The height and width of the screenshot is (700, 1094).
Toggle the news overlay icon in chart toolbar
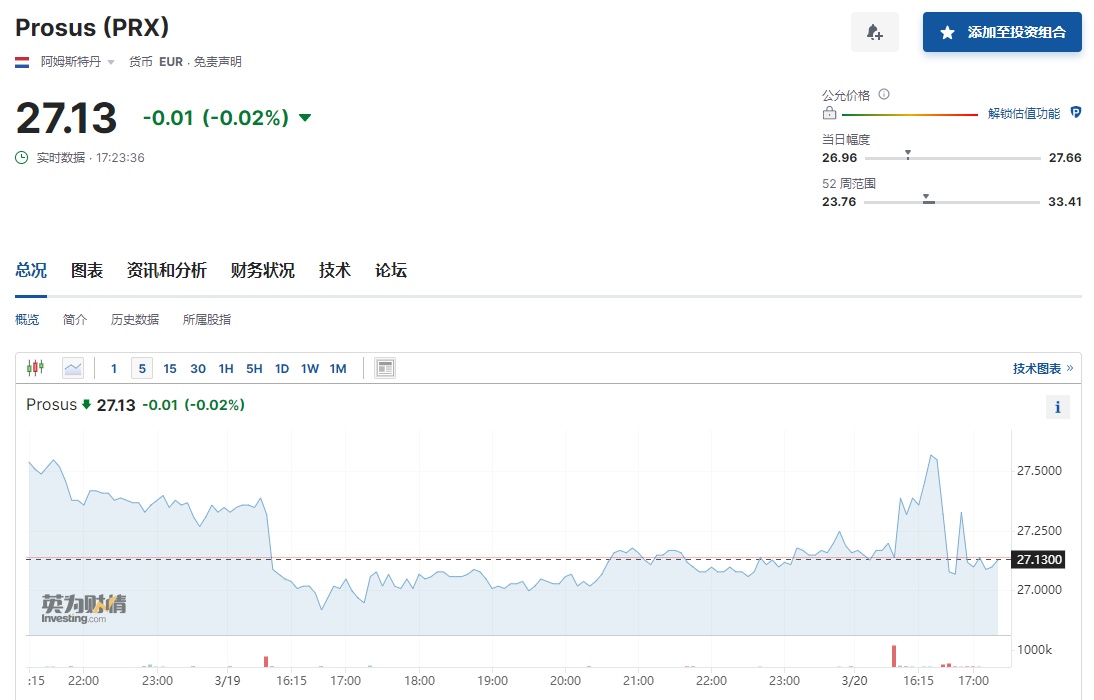(x=385, y=368)
